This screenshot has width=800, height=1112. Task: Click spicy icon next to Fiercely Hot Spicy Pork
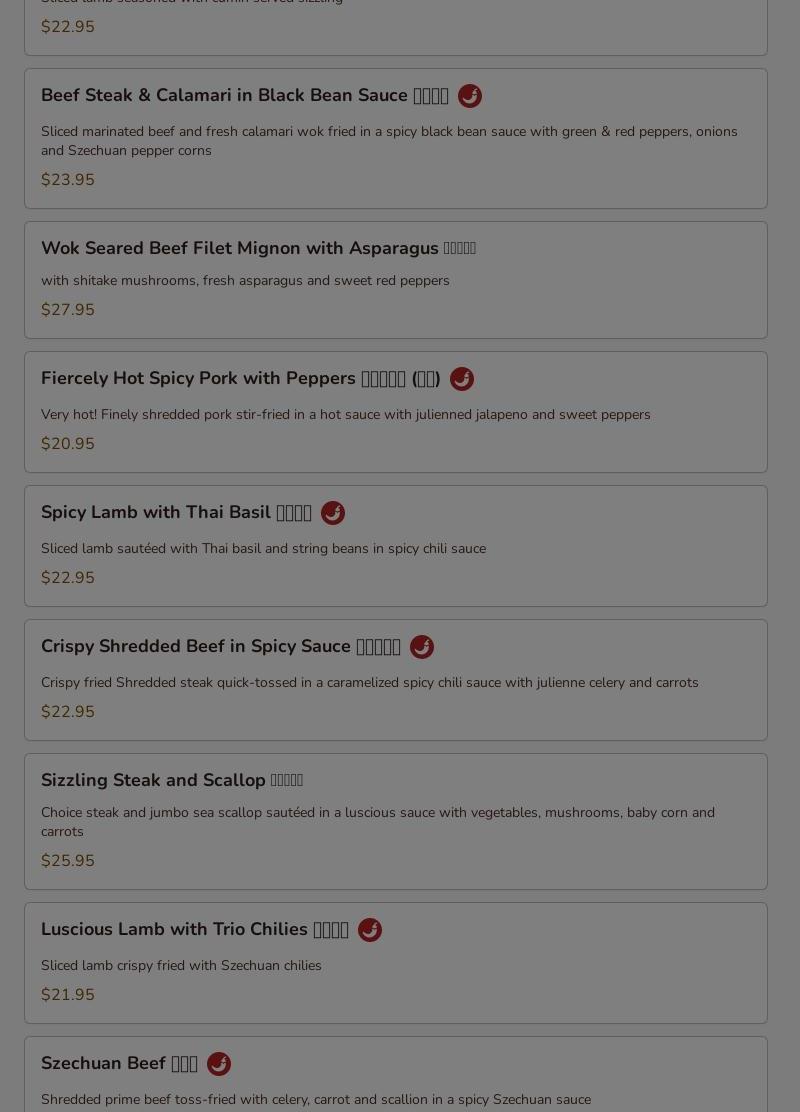point(462,379)
